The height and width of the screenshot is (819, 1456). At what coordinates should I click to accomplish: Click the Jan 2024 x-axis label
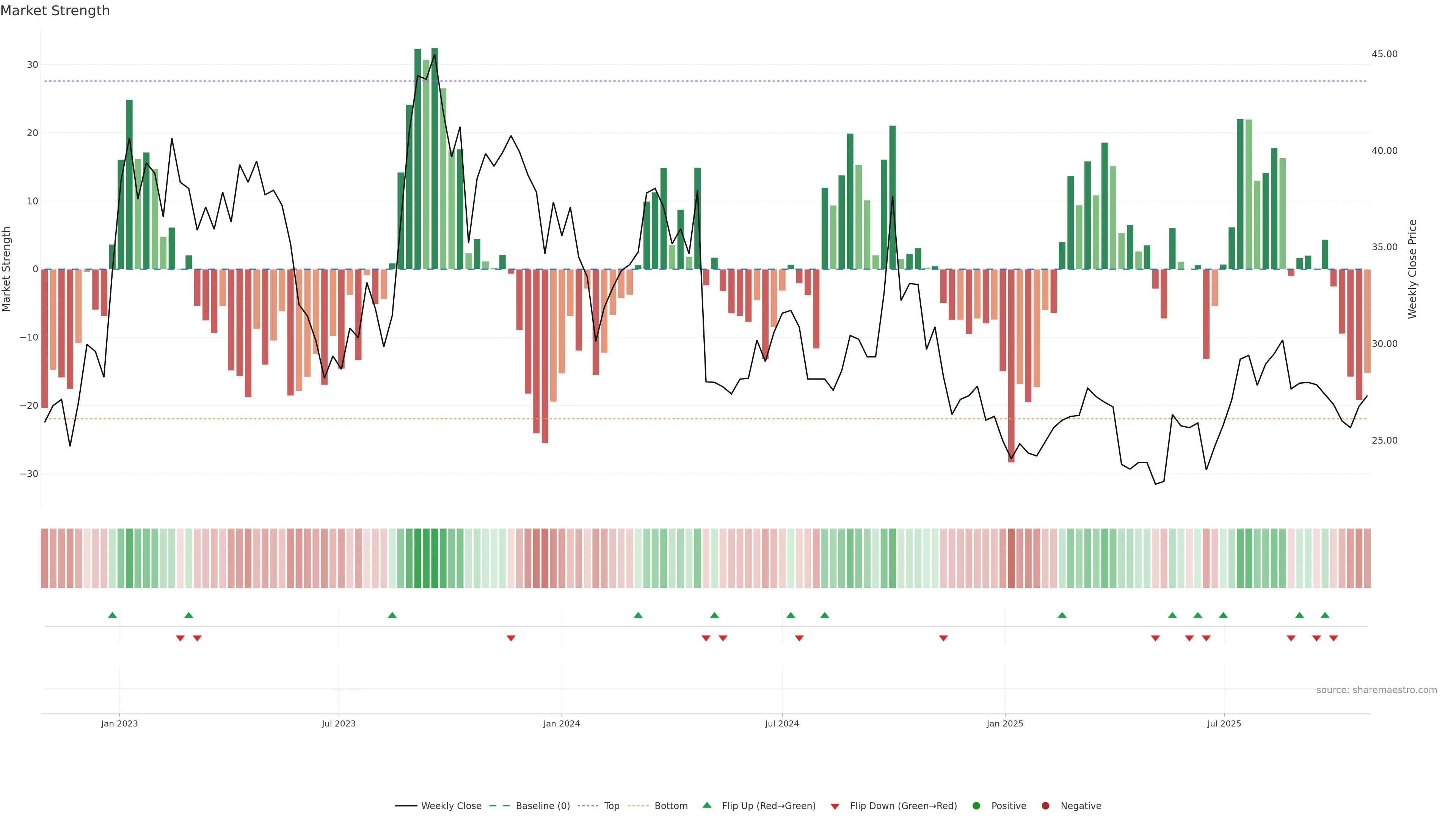click(561, 723)
